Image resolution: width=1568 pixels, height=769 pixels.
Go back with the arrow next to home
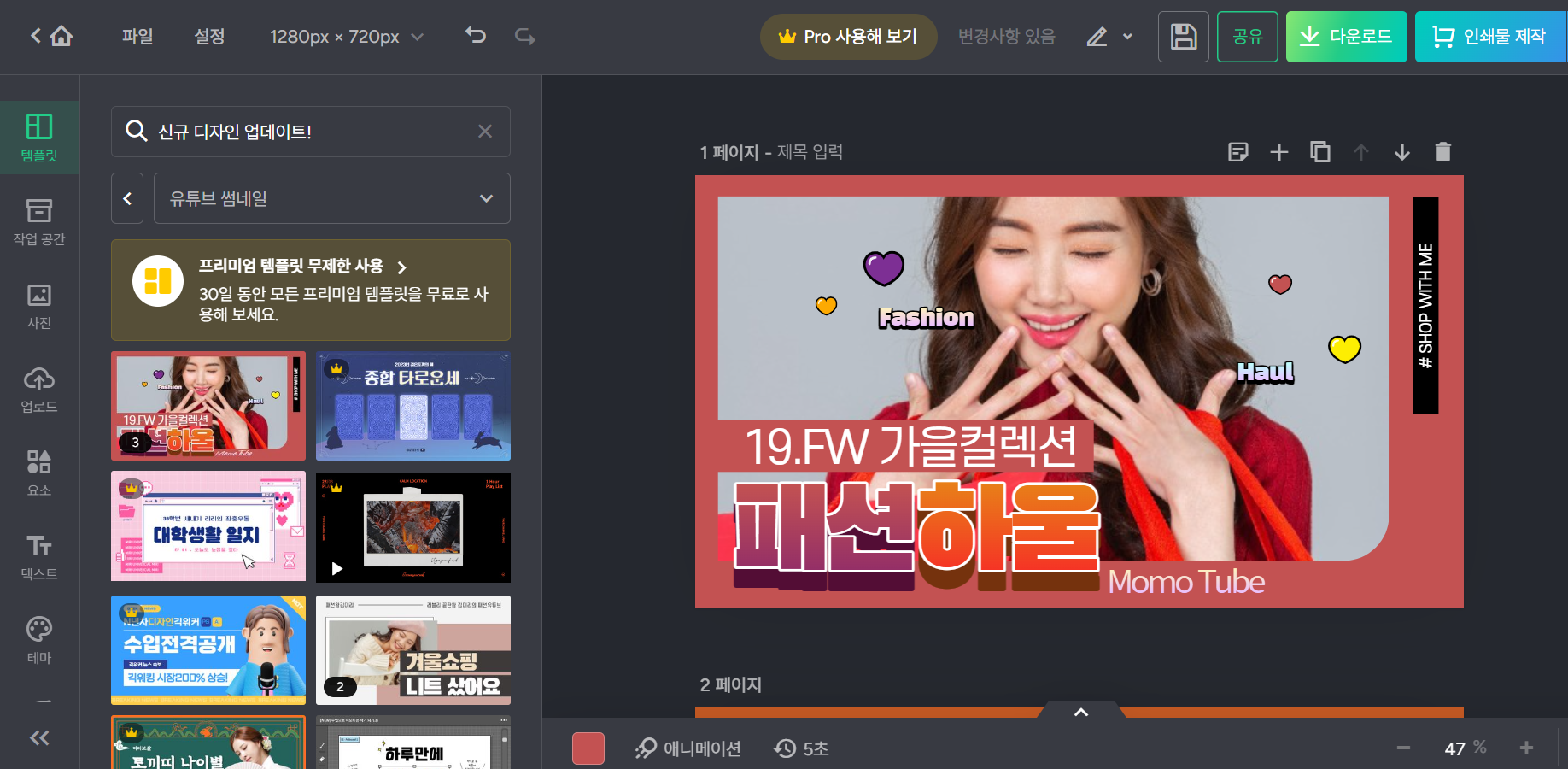tap(36, 36)
